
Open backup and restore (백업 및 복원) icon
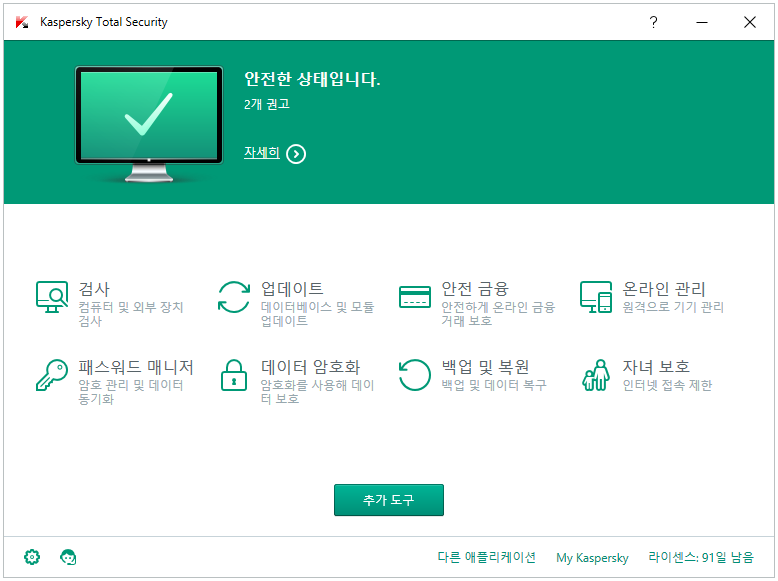(x=415, y=375)
